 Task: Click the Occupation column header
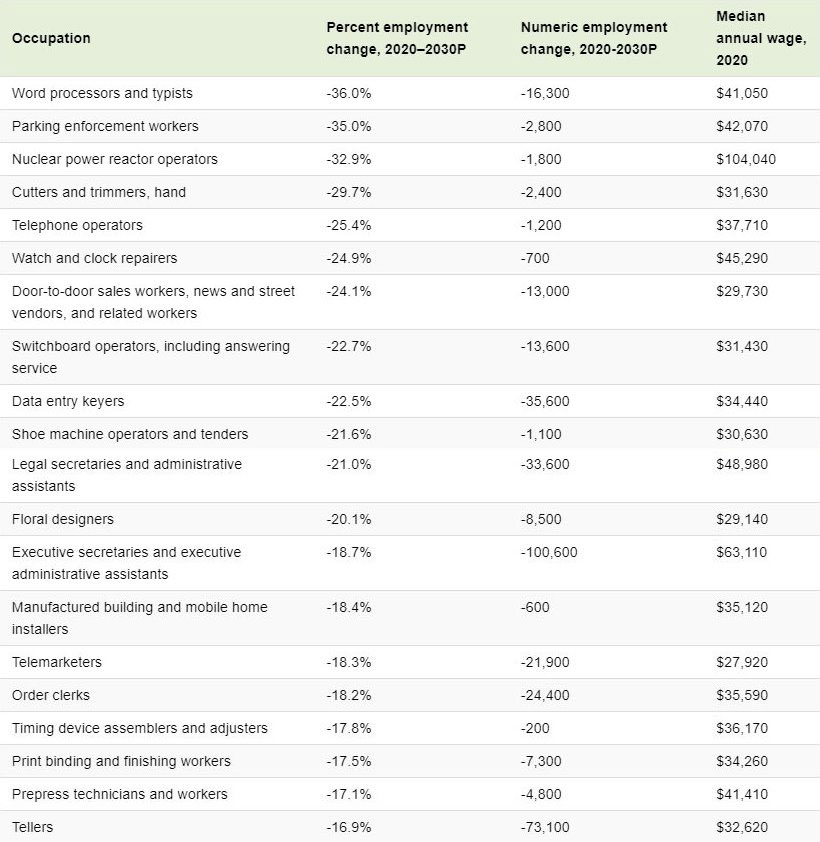click(x=51, y=38)
